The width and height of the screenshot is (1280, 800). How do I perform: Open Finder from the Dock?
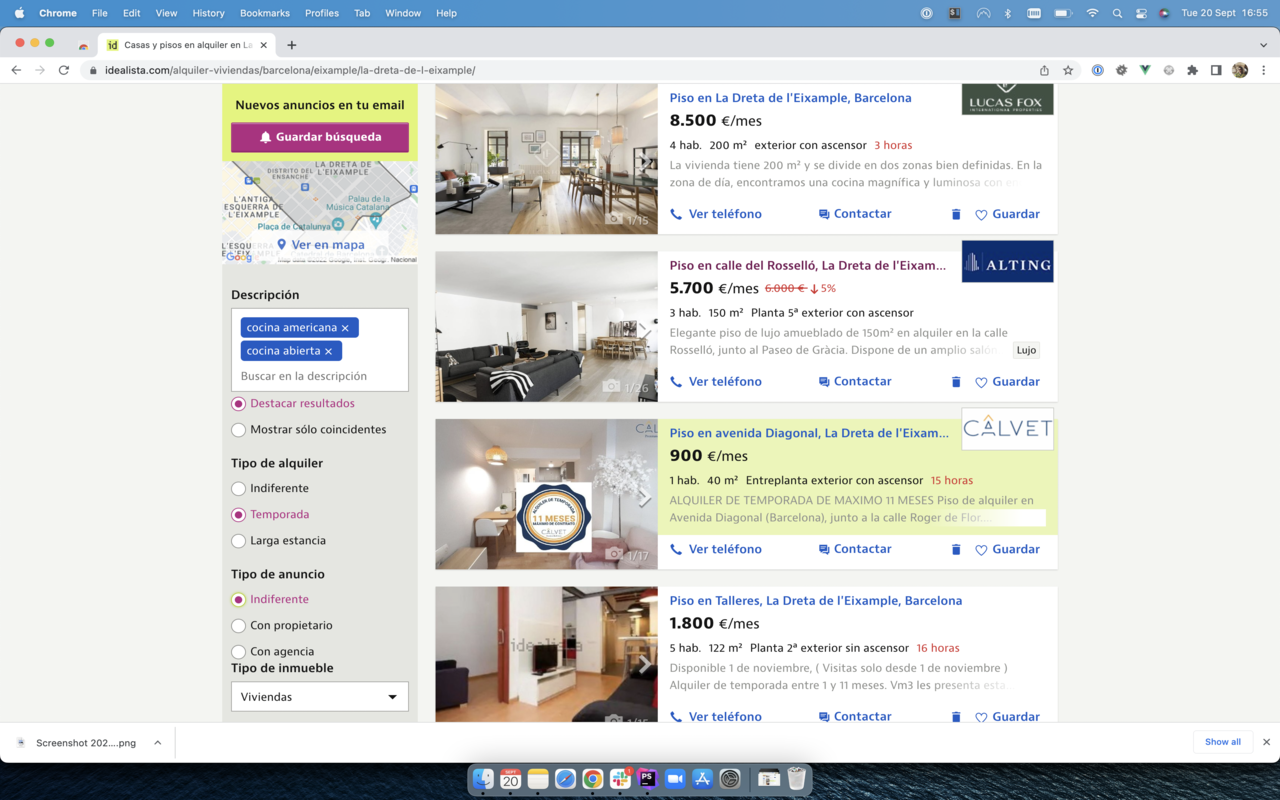[x=483, y=779]
